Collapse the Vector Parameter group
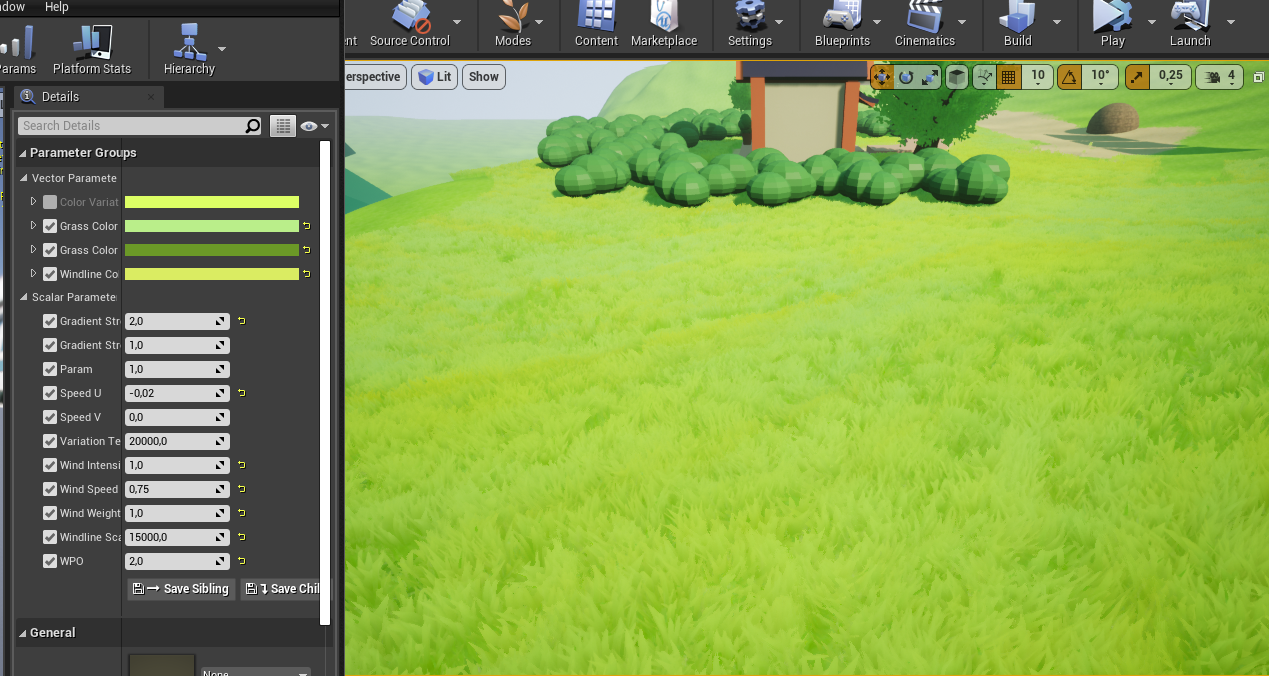The image size is (1269, 676). 25,178
